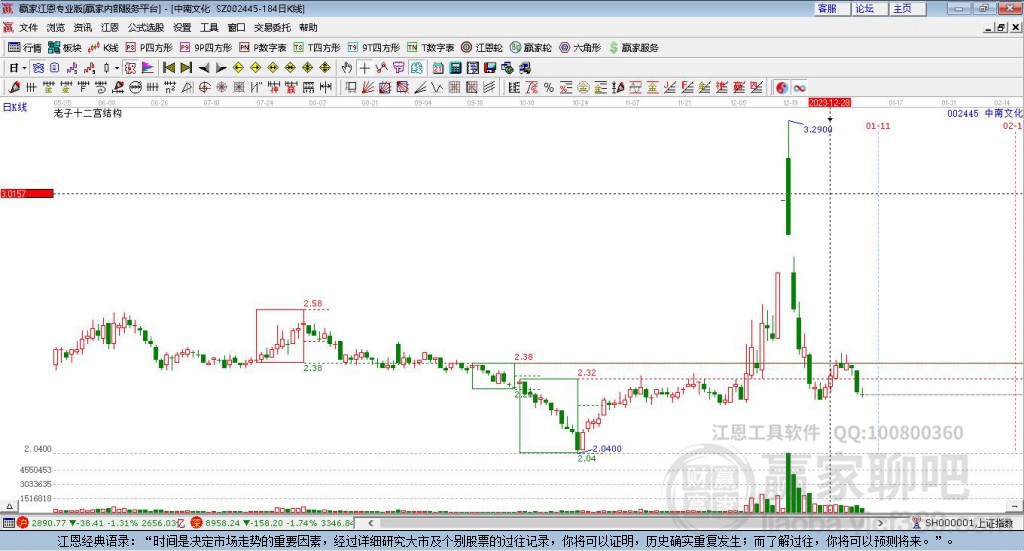The width and height of the screenshot is (1024, 551).
Task: Click the floppy disk save icon
Action: (x=490, y=68)
